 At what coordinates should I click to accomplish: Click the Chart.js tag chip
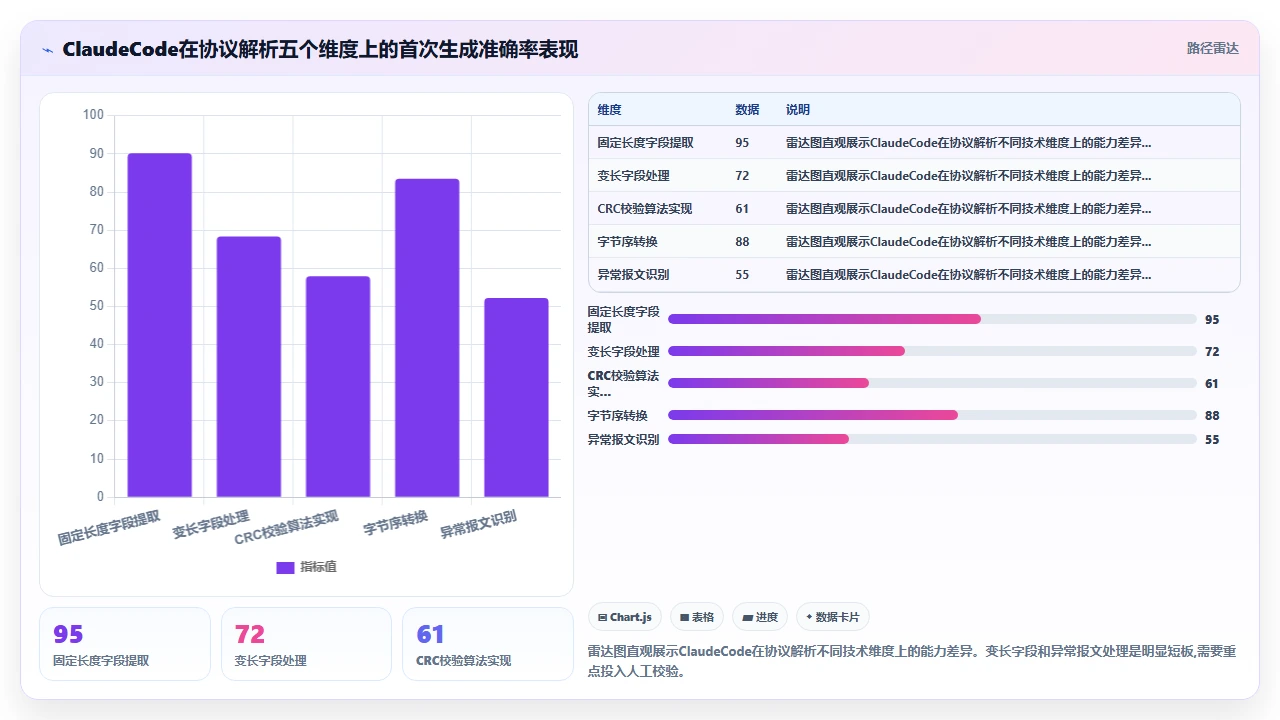[624, 617]
